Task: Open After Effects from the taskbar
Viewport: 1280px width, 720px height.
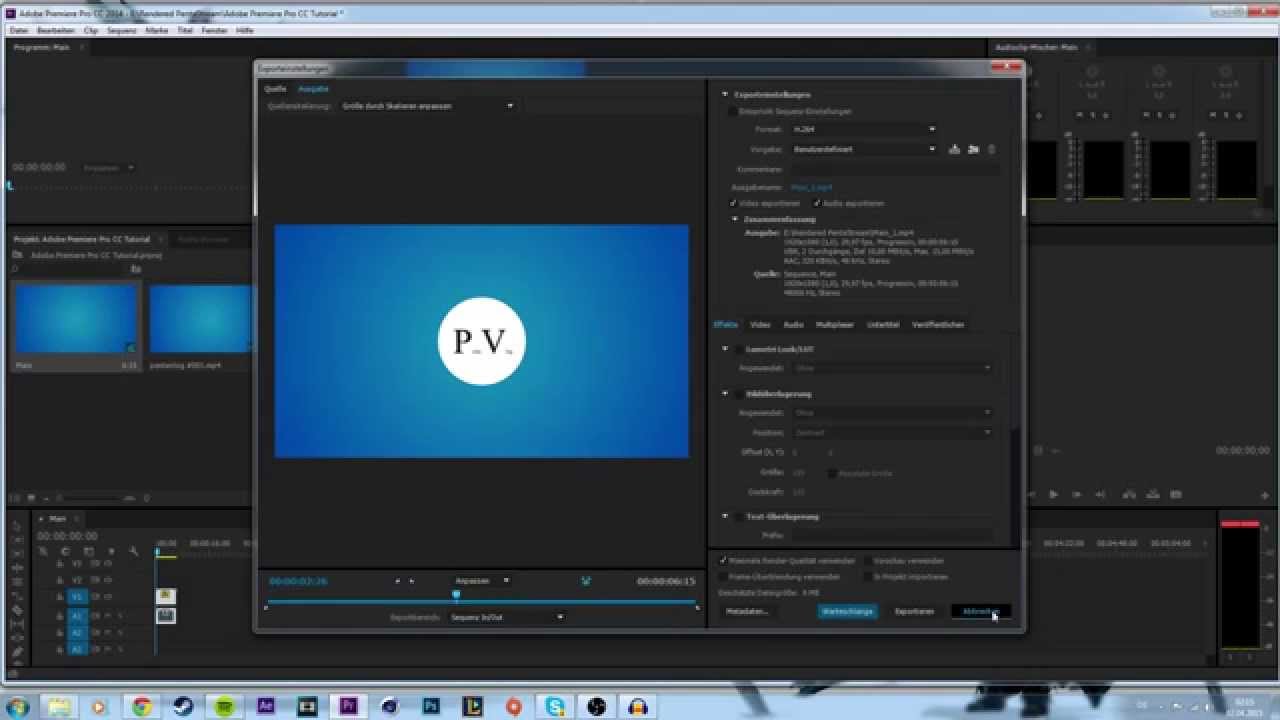Action: click(x=266, y=706)
